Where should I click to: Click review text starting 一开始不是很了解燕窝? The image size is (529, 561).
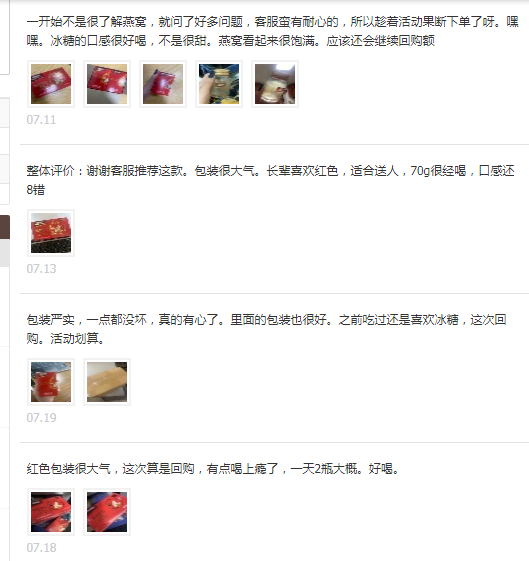click(273, 31)
